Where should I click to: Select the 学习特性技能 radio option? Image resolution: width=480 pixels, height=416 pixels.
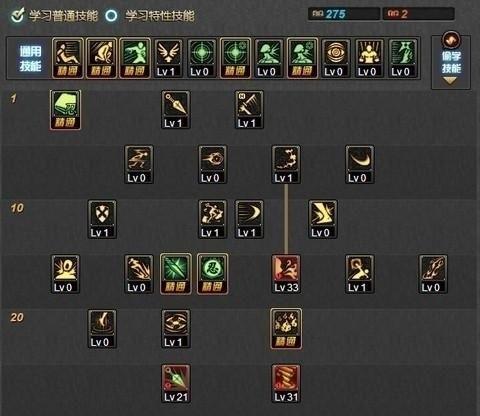tap(111, 15)
